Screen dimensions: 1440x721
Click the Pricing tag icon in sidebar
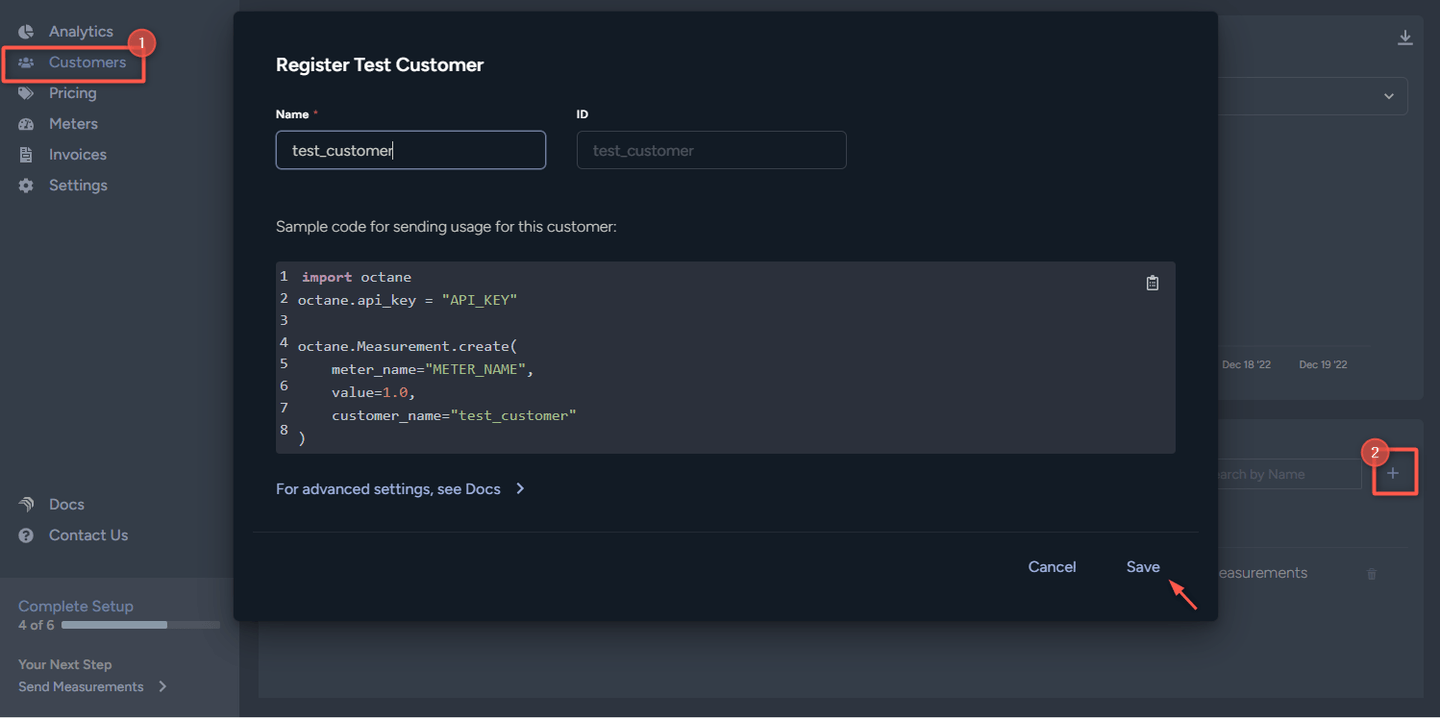tap(28, 93)
